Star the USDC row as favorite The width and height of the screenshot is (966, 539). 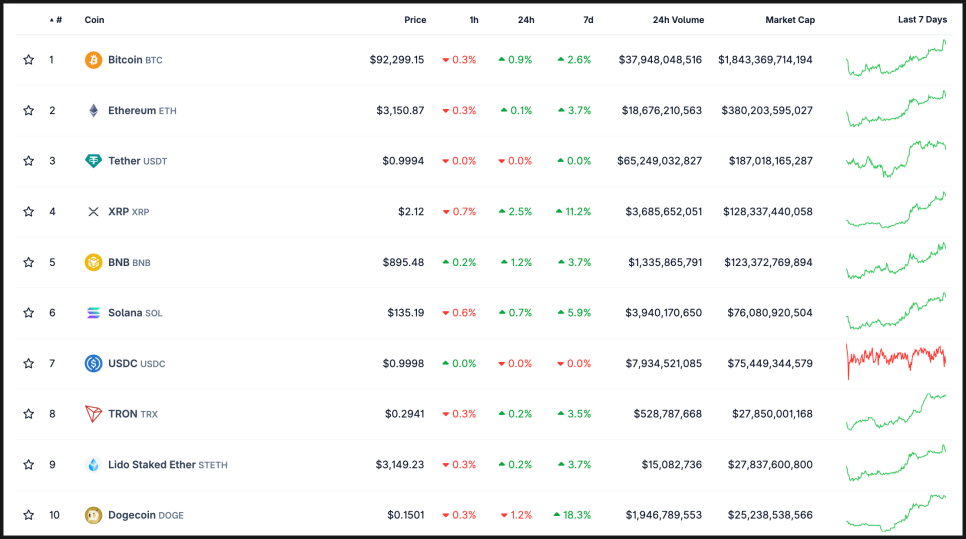click(28, 364)
